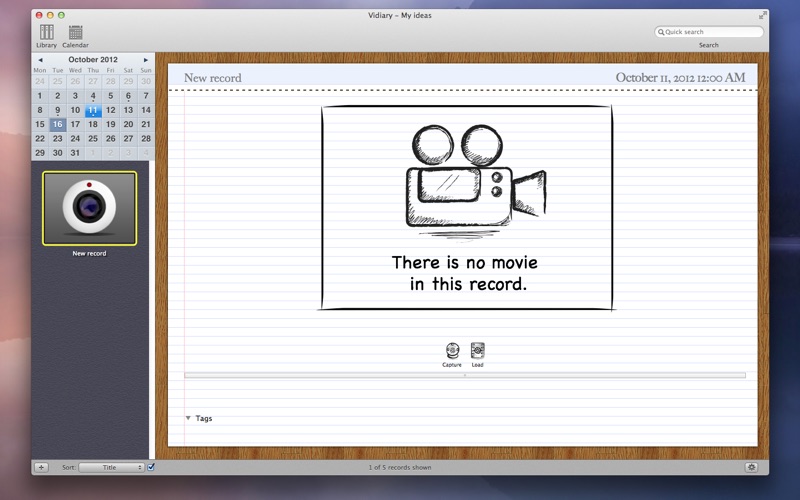
Task: Click the splitter handle below Capture and Load
Action: [x=465, y=375]
